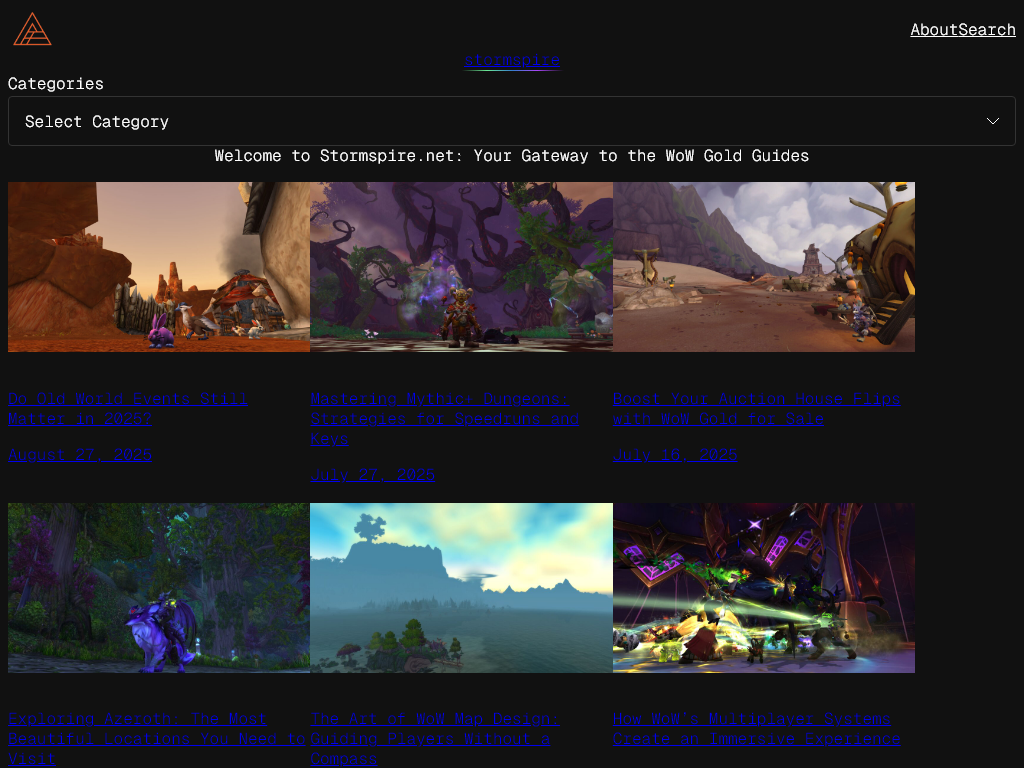The width and height of the screenshot is (1024, 768).
Task: Click the July 27, 2025 date link
Action: 372,474
